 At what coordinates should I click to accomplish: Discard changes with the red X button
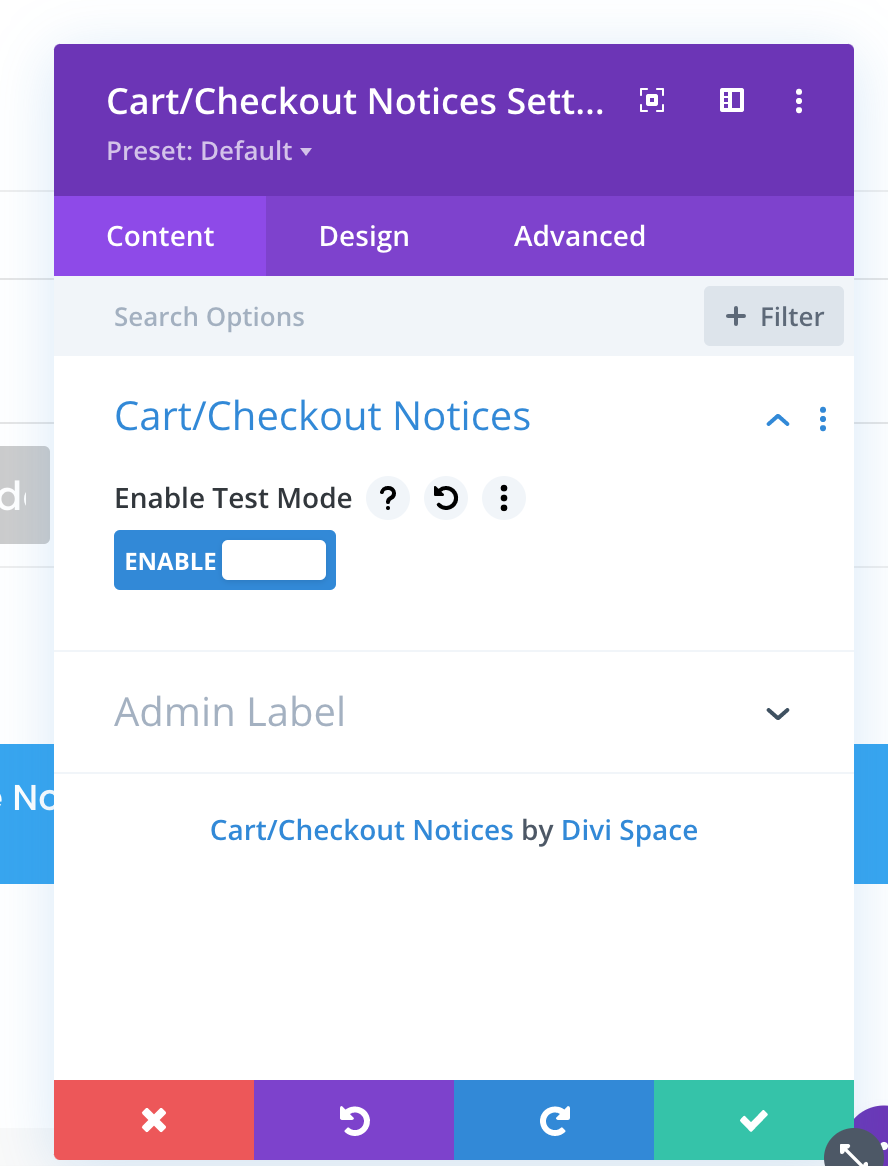tap(154, 1120)
